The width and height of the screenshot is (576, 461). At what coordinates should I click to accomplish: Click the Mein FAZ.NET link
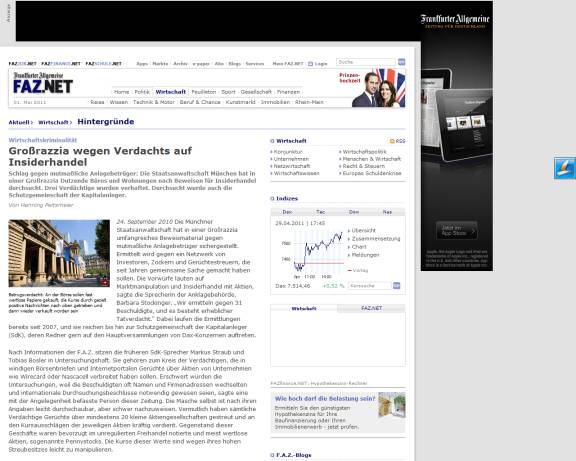[x=288, y=64]
